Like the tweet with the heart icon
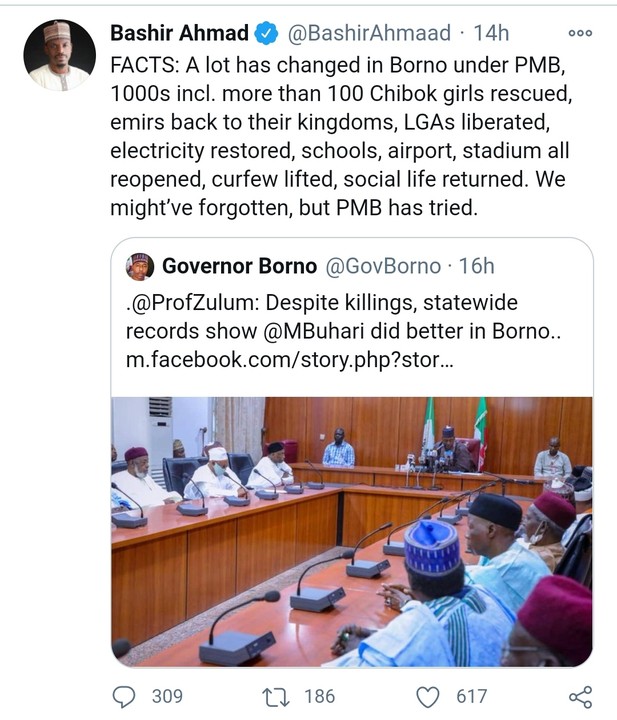617x720 pixels. 425,696
